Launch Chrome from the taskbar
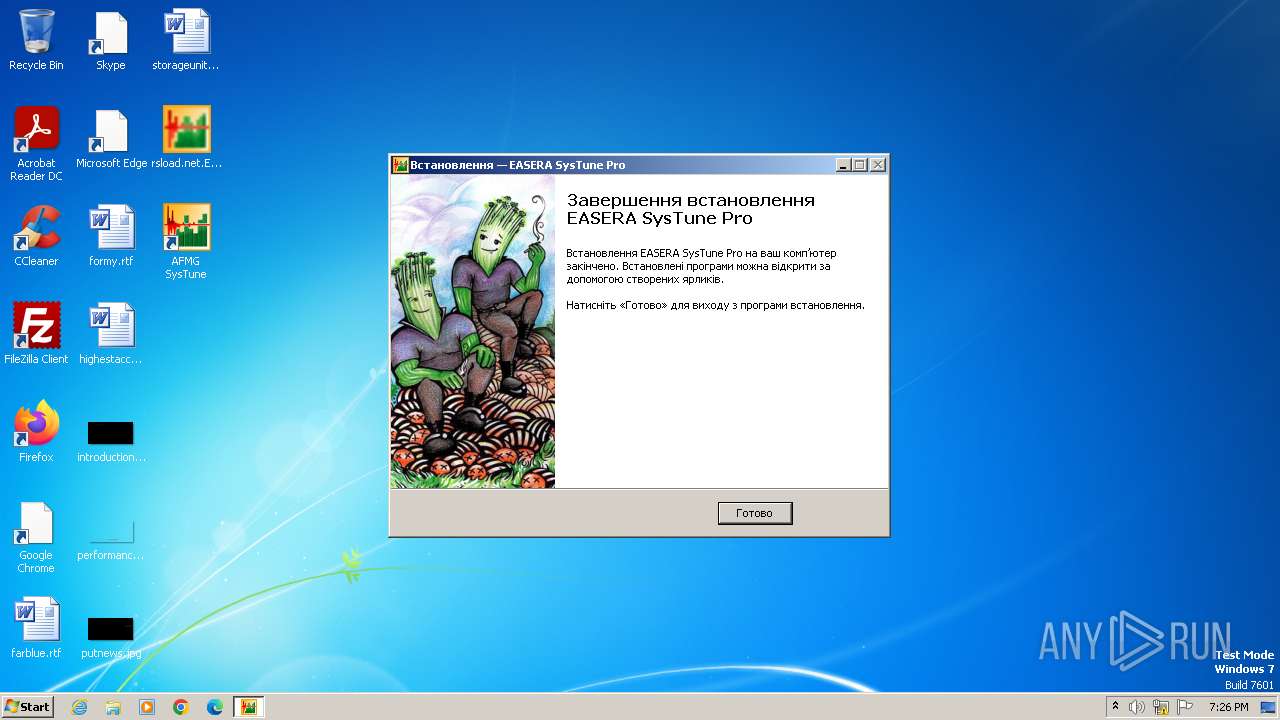The image size is (1280, 720). tap(181, 707)
